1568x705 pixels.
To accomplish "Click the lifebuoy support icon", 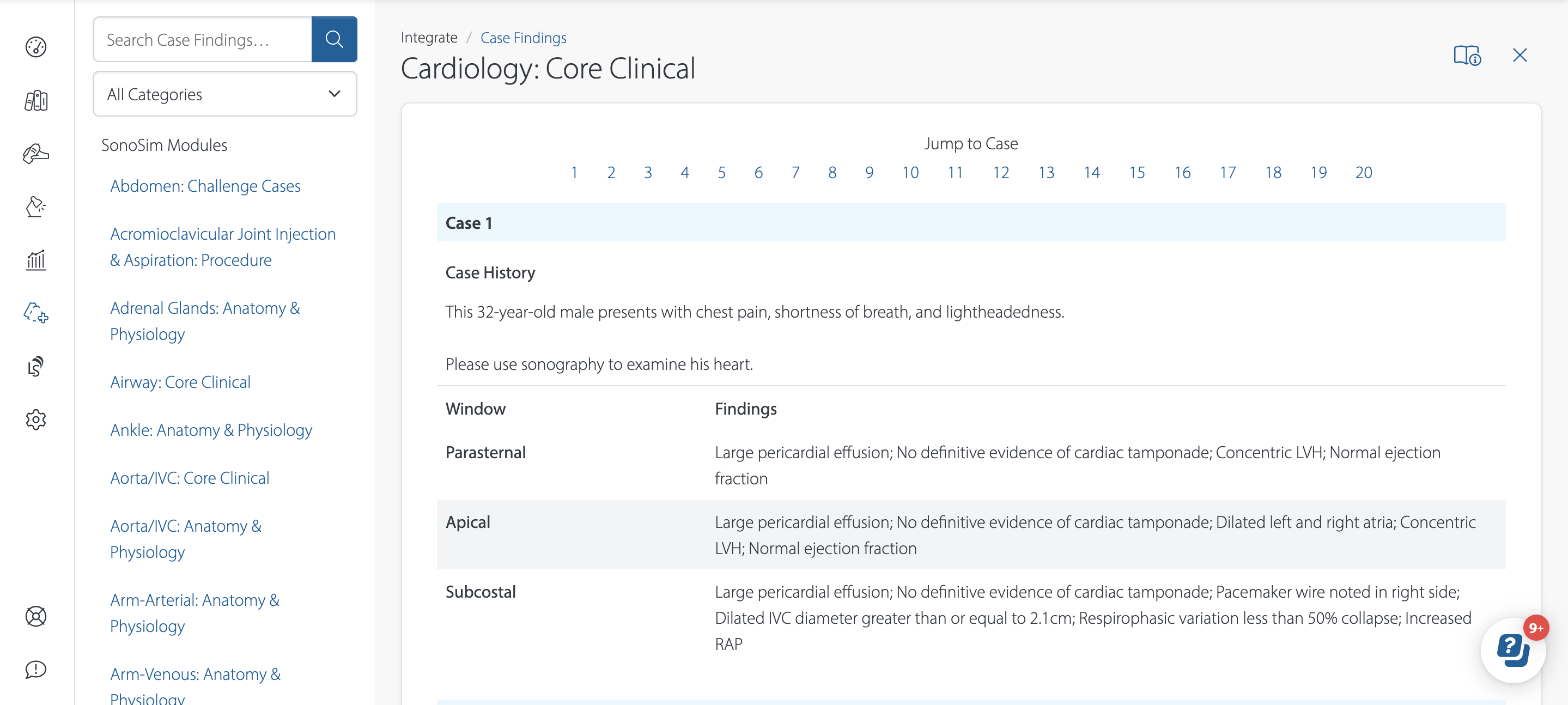I will [x=36, y=616].
